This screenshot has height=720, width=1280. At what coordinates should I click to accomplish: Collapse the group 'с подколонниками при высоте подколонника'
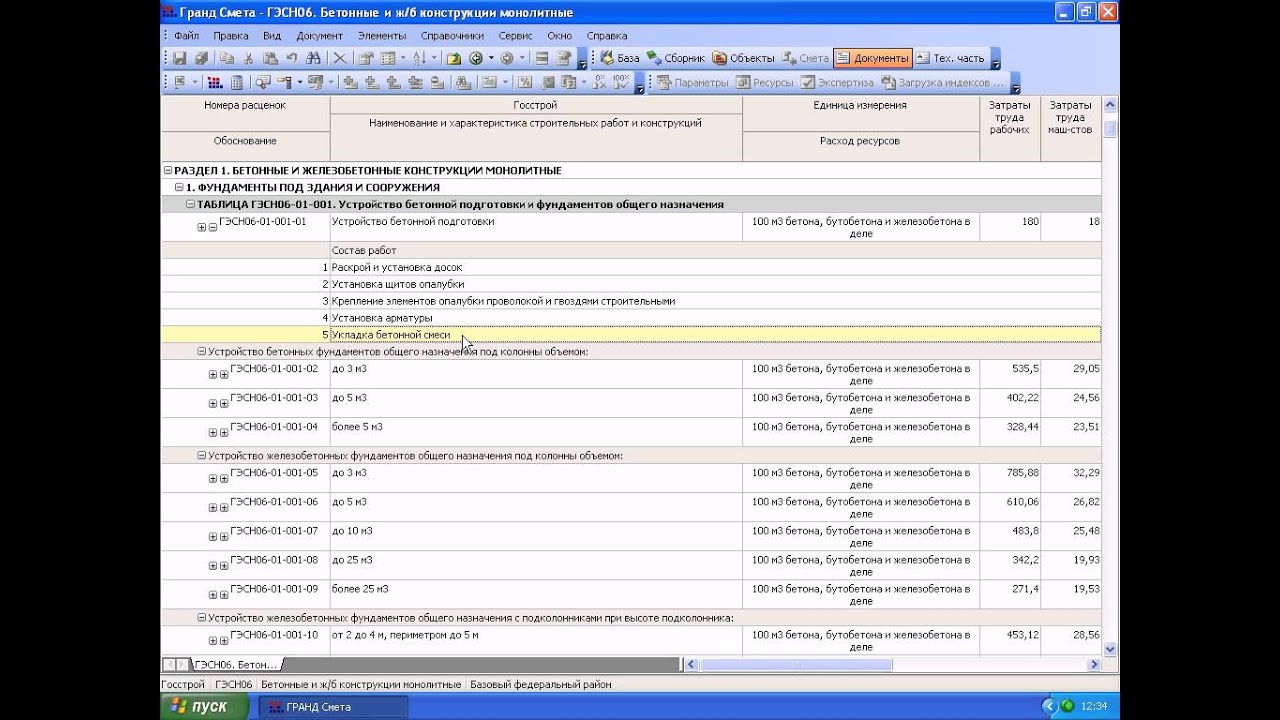coord(201,618)
